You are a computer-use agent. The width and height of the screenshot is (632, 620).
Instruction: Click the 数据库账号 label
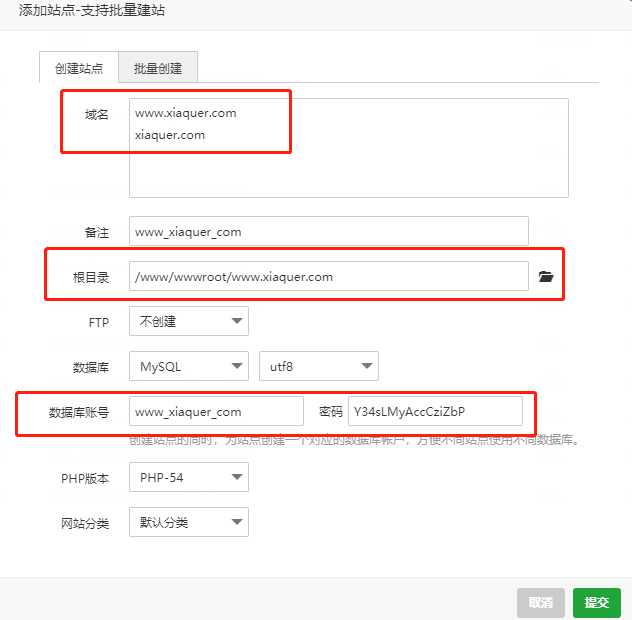[x=79, y=412]
